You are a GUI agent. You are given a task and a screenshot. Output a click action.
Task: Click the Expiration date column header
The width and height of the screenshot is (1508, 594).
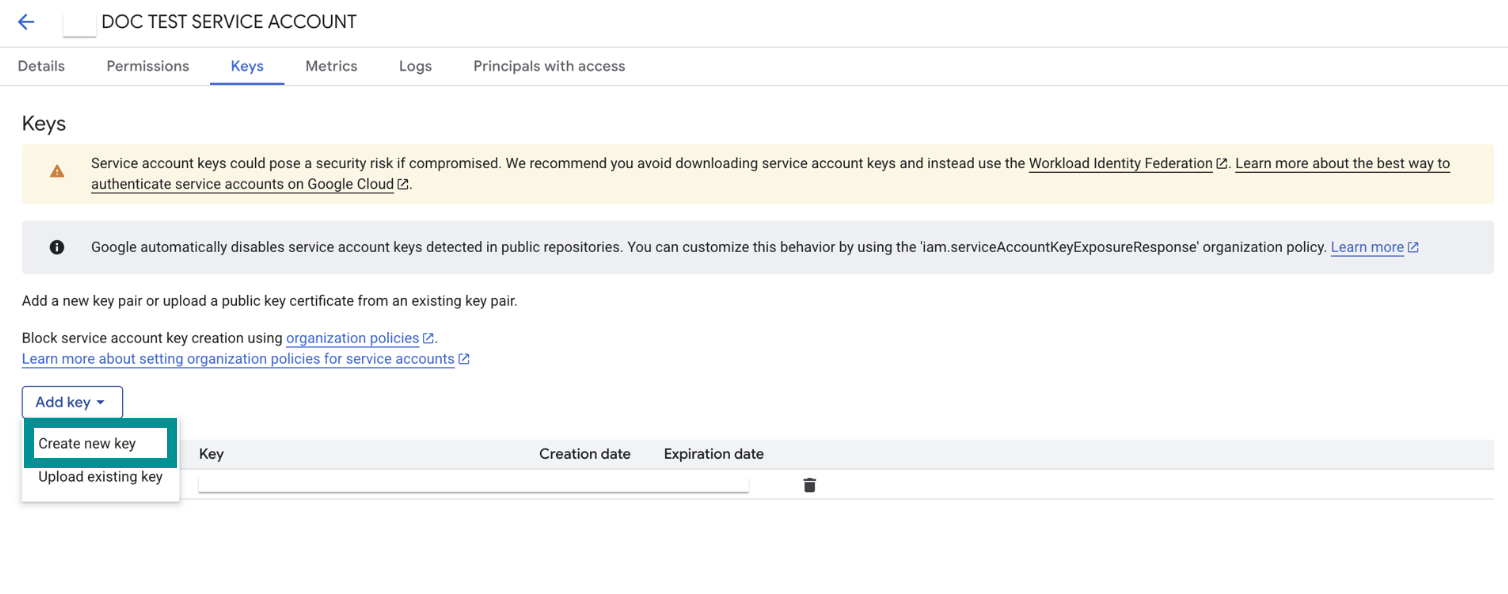[713, 454]
